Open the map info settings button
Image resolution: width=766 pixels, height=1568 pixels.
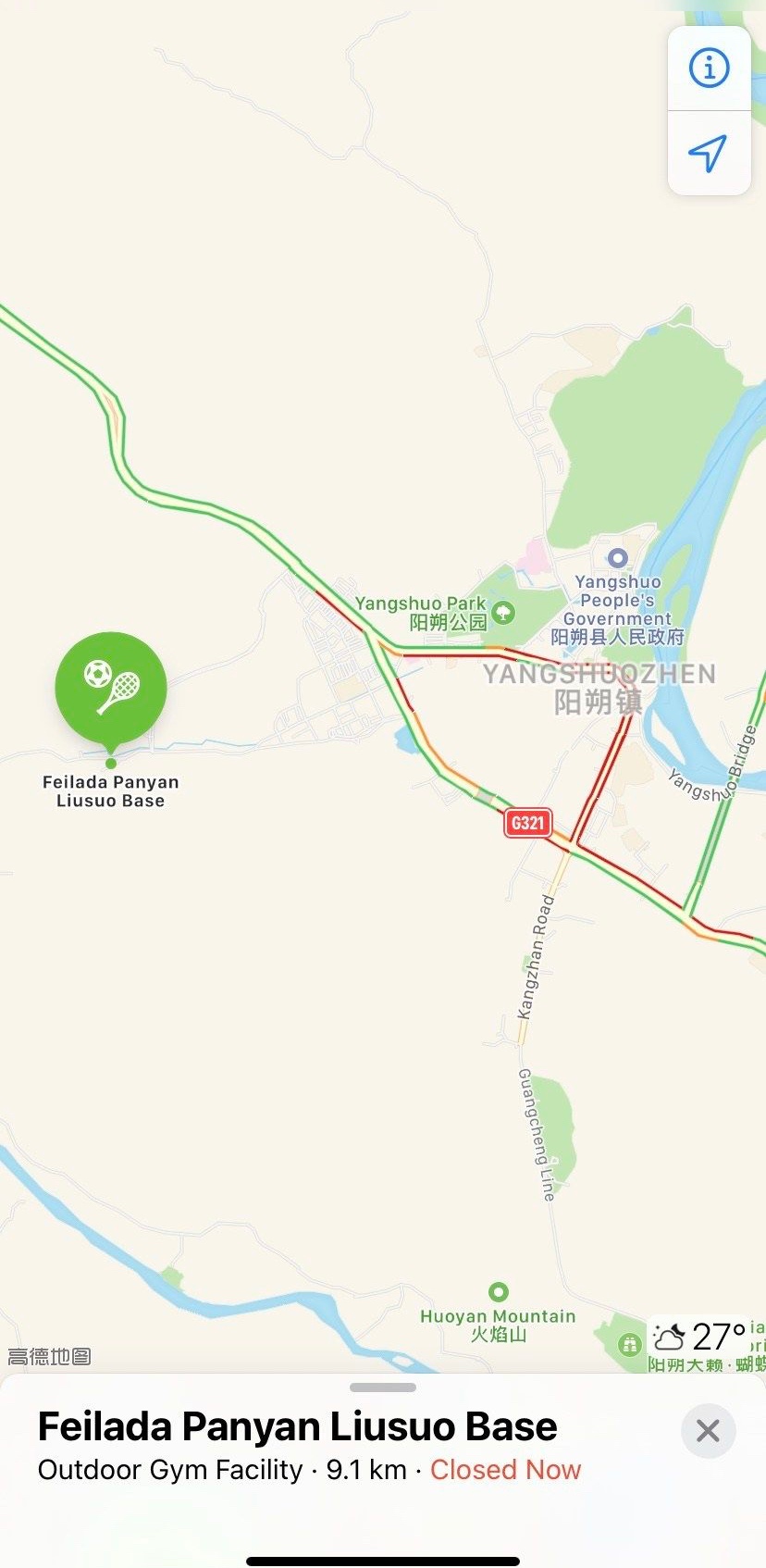coord(709,68)
